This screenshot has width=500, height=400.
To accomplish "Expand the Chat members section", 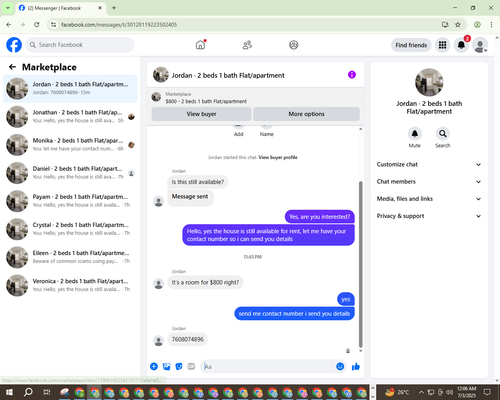I will pos(429,182).
